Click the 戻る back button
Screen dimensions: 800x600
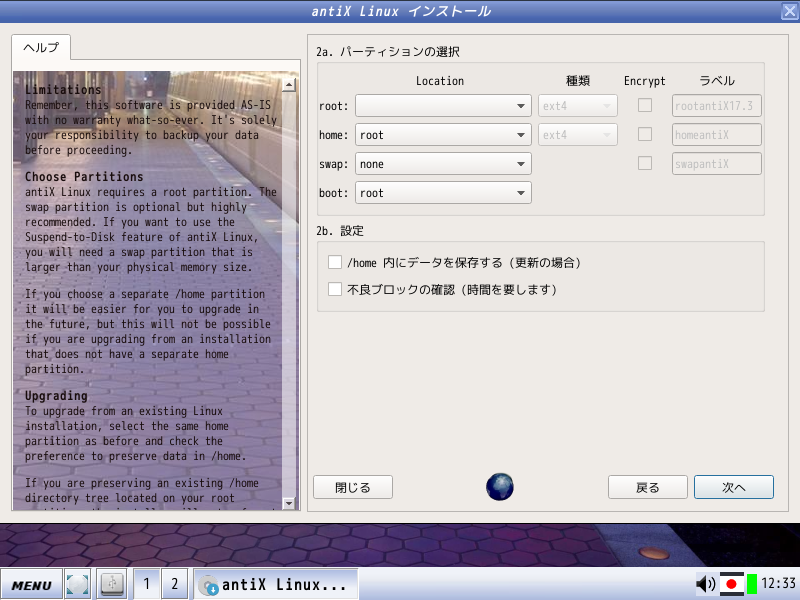648,487
